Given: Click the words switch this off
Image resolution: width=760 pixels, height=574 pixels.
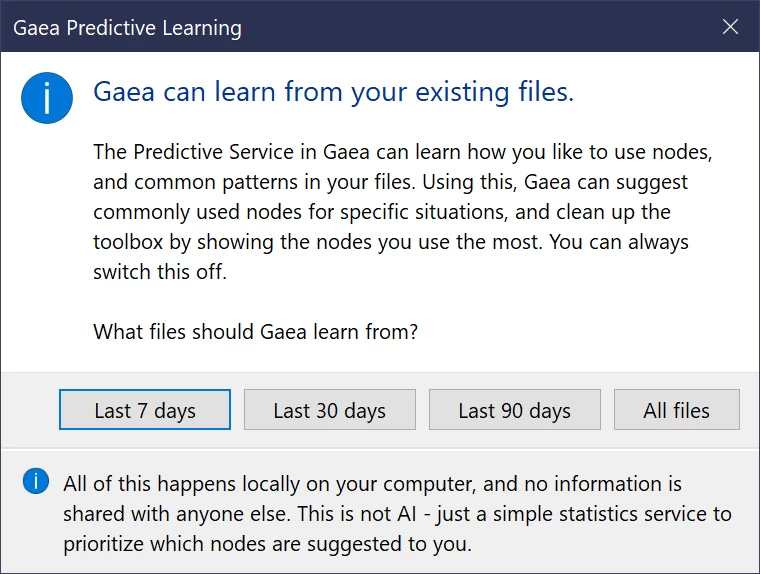Looking at the screenshot, I should [x=160, y=272].
